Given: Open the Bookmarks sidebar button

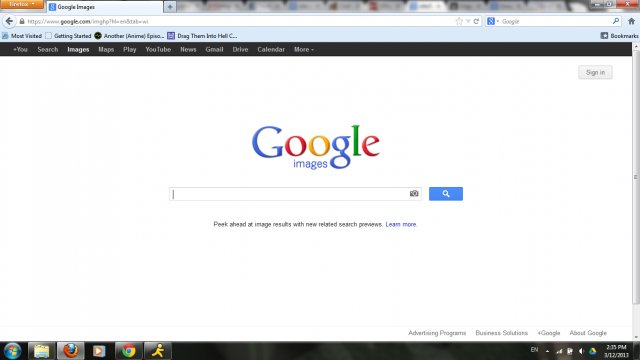Looking at the screenshot, I should click(619, 36).
